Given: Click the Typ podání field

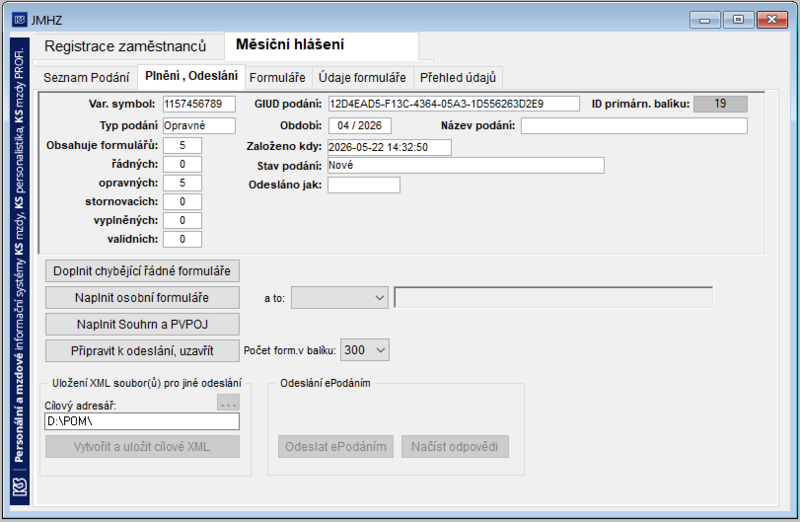Looking at the screenshot, I should (x=199, y=126).
